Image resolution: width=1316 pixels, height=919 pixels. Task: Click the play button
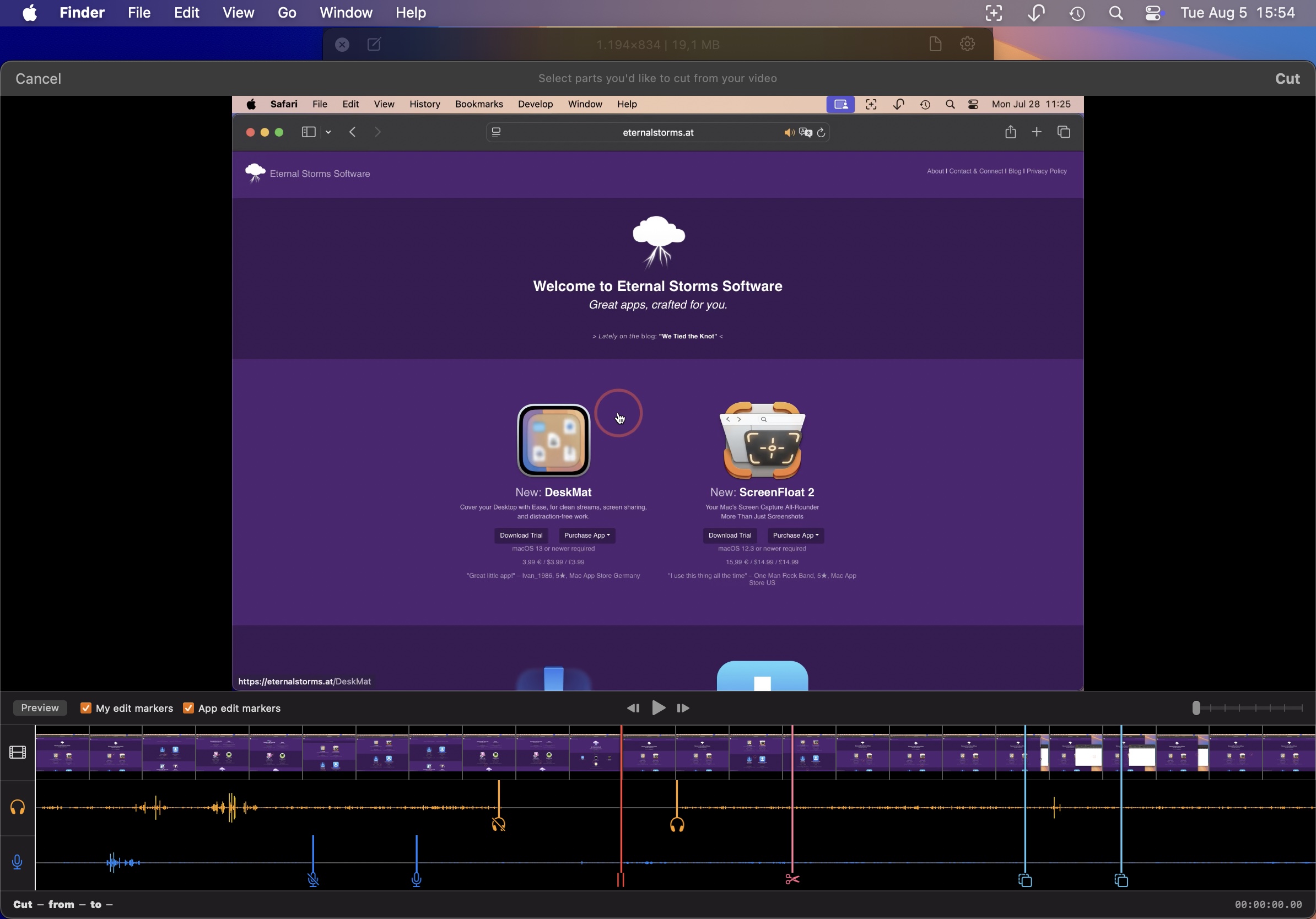(659, 708)
